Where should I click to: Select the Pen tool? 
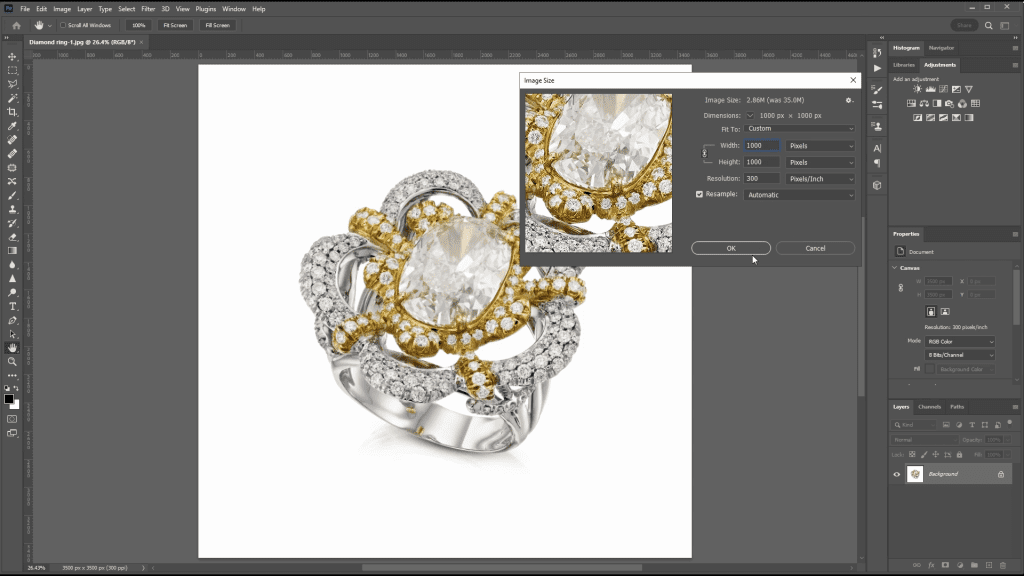tap(12, 320)
